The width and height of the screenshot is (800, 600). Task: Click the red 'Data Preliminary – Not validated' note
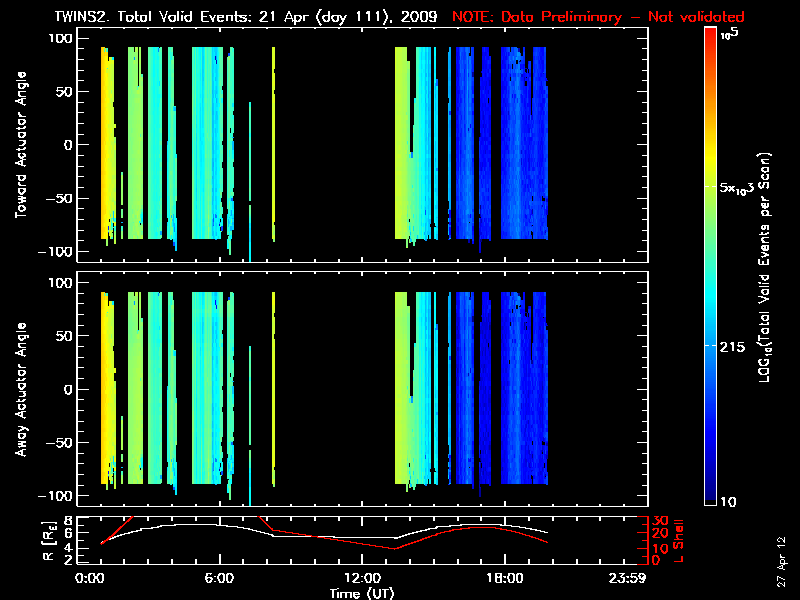click(x=598, y=17)
